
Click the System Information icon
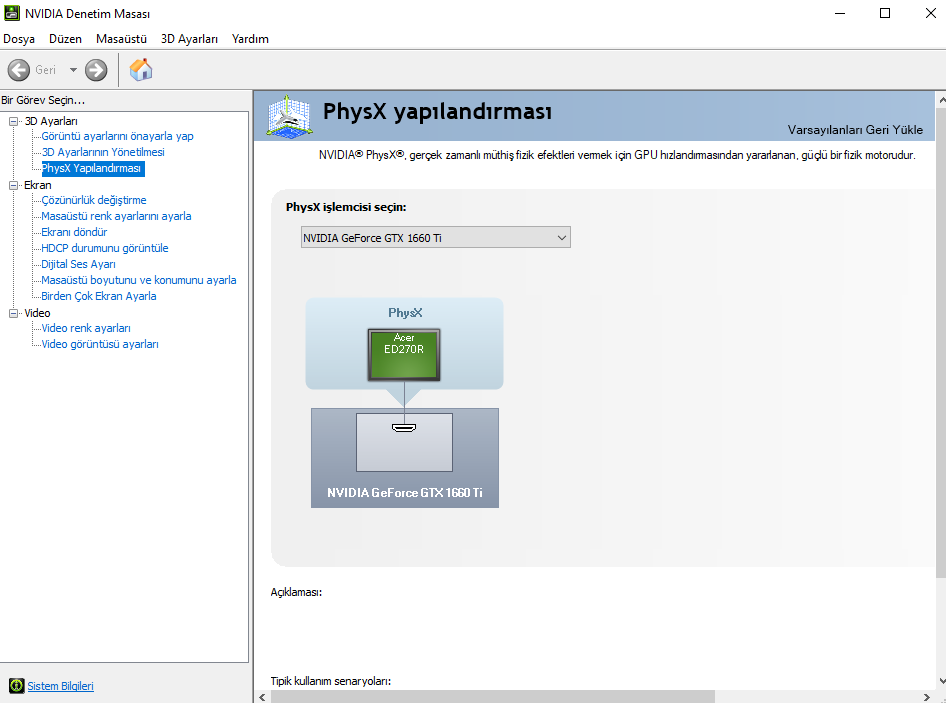pyautogui.click(x=16, y=686)
